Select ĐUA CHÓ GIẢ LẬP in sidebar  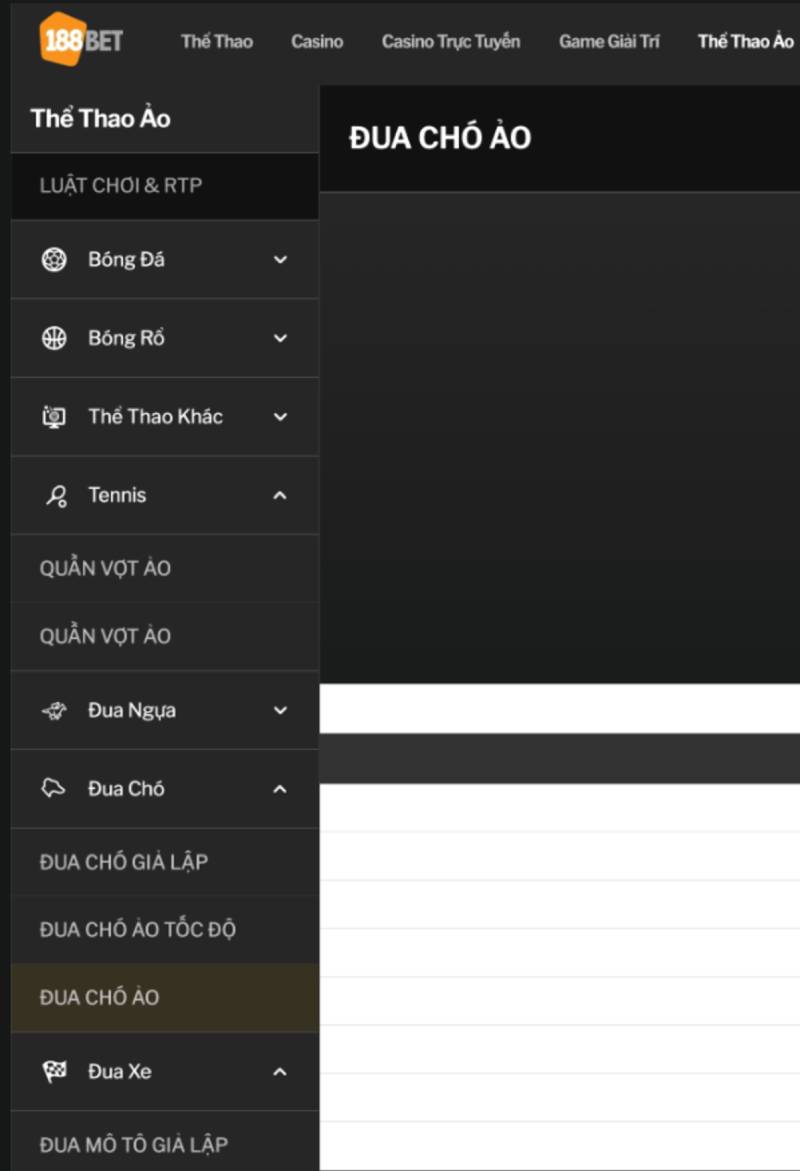click(x=124, y=862)
